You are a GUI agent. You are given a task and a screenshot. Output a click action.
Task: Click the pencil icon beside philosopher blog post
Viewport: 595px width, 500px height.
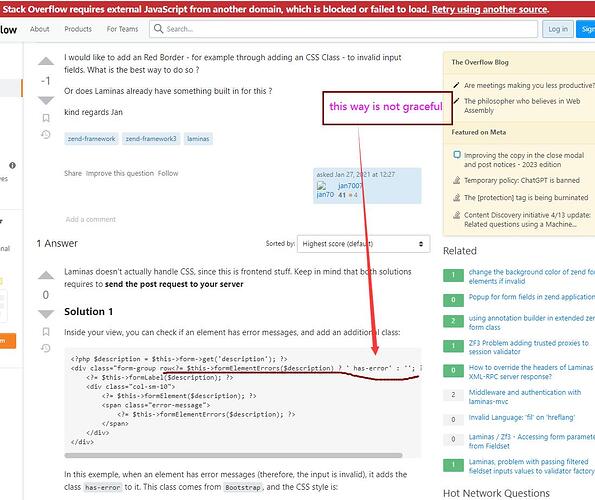click(456, 101)
